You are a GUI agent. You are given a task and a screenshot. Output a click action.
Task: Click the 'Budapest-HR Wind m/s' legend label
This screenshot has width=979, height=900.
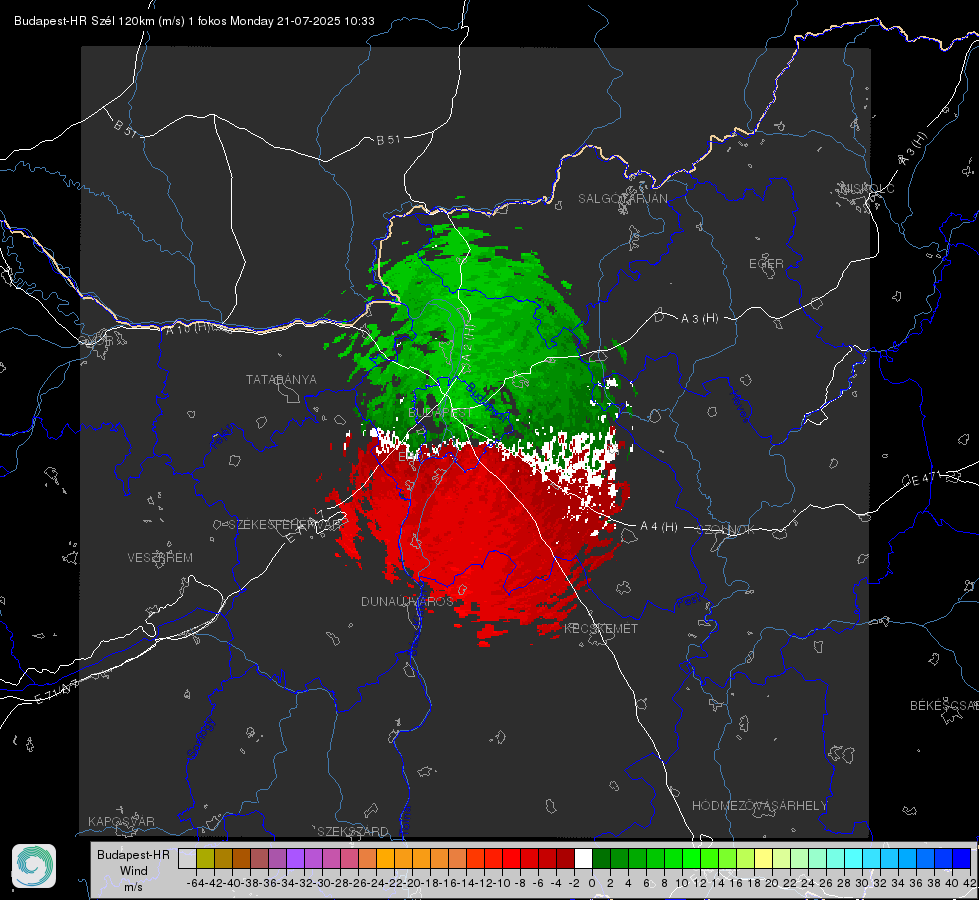pos(133,871)
